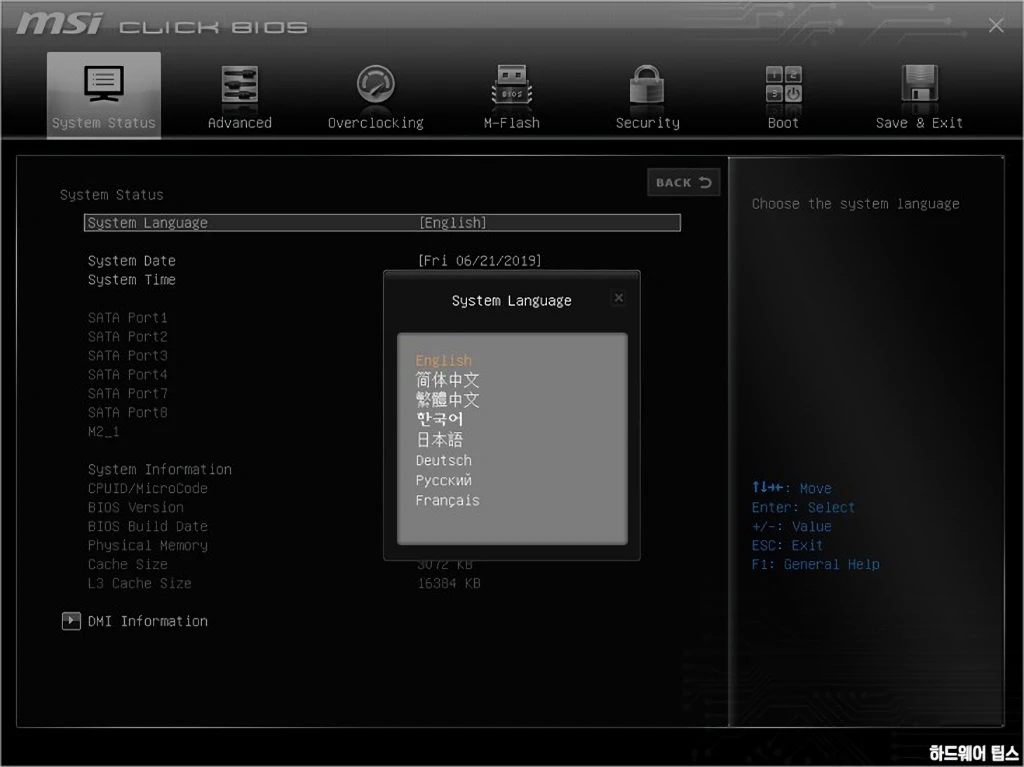Open the Advanced sliders icon
Viewport: 1024px width, 767px height.
(240, 84)
